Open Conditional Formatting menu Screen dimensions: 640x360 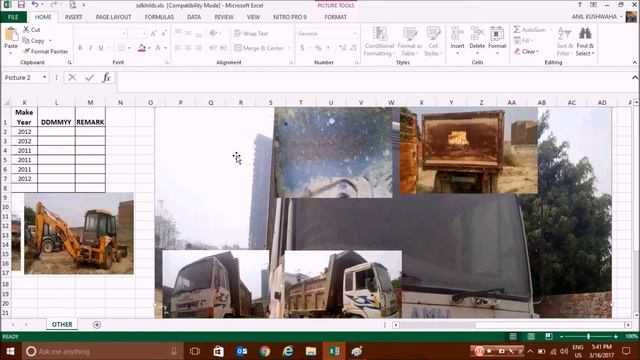(379, 41)
